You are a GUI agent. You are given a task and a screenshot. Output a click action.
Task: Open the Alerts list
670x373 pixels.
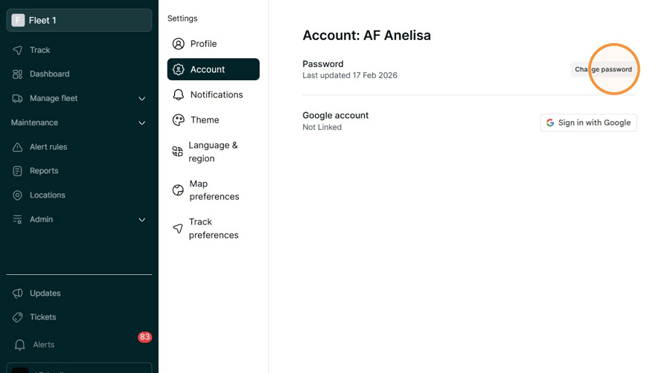(x=44, y=345)
